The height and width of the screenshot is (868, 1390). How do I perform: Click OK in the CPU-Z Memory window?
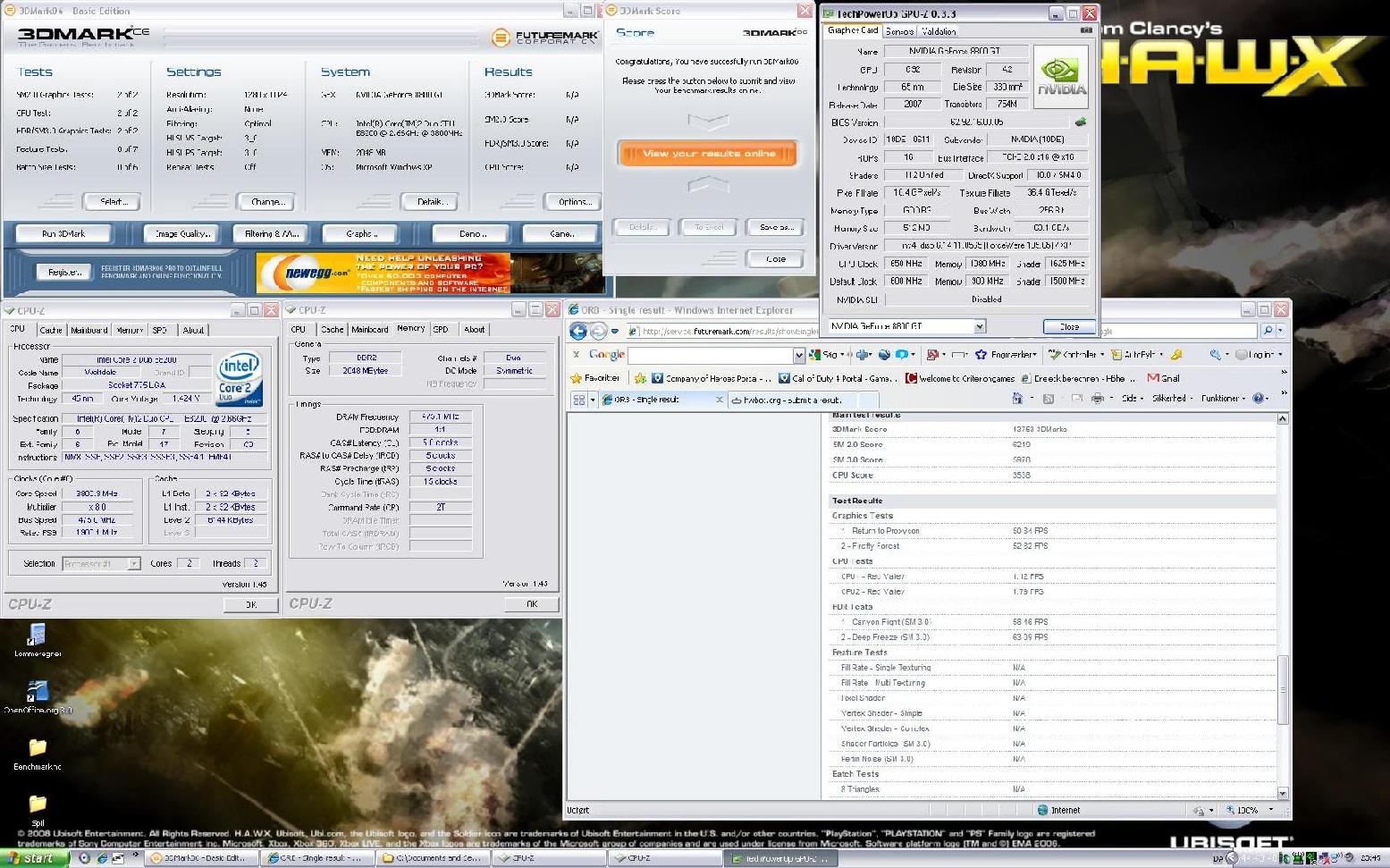pyautogui.click(x=532, y=604)
